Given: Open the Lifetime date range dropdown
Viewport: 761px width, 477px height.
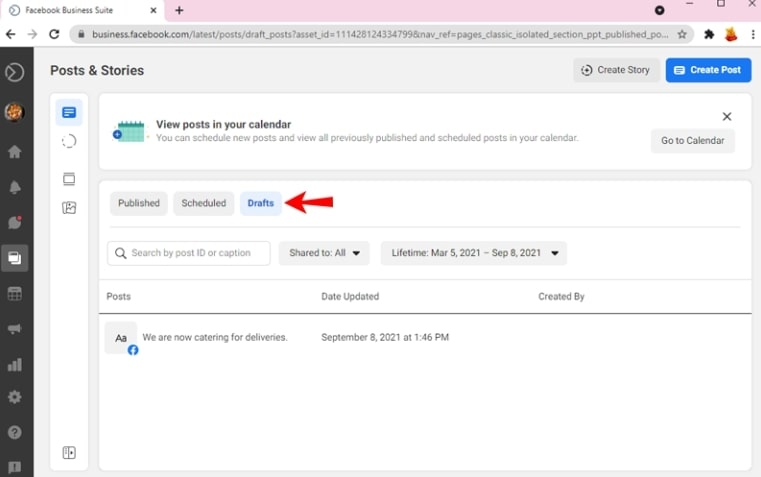Looking at the screenshot, I should click(474, 253).
